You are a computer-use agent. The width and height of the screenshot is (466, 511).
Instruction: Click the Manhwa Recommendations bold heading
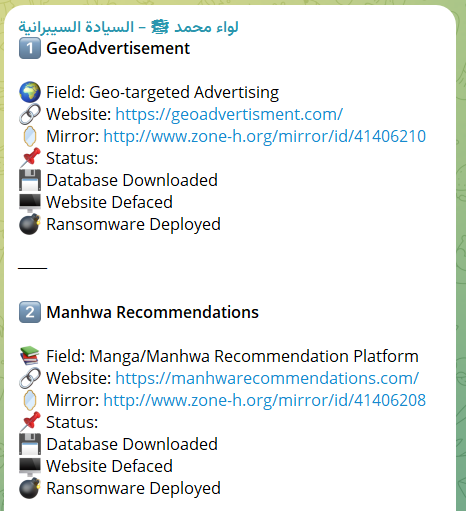click(x=152, y=312)
